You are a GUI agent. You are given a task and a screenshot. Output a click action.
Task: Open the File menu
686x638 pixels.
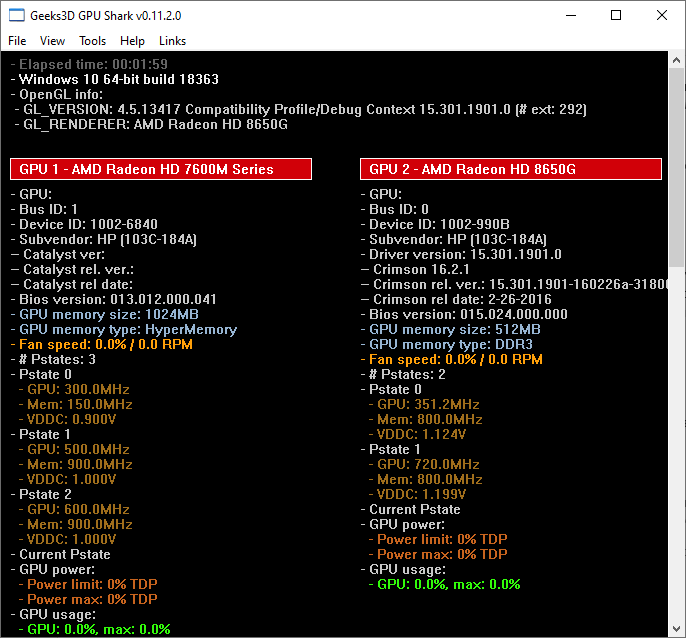click(x=17, y=41)
